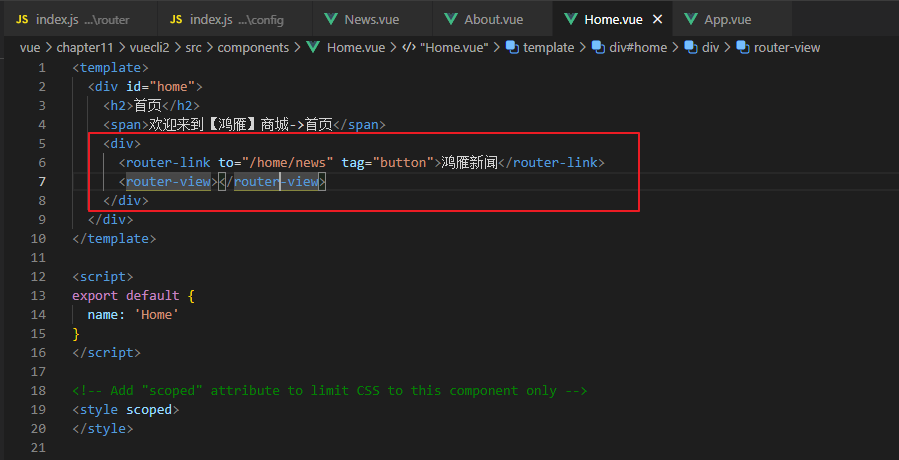Click style scoped tag on line 19
This screenshot has width=899, height=460.
point(126,410)
